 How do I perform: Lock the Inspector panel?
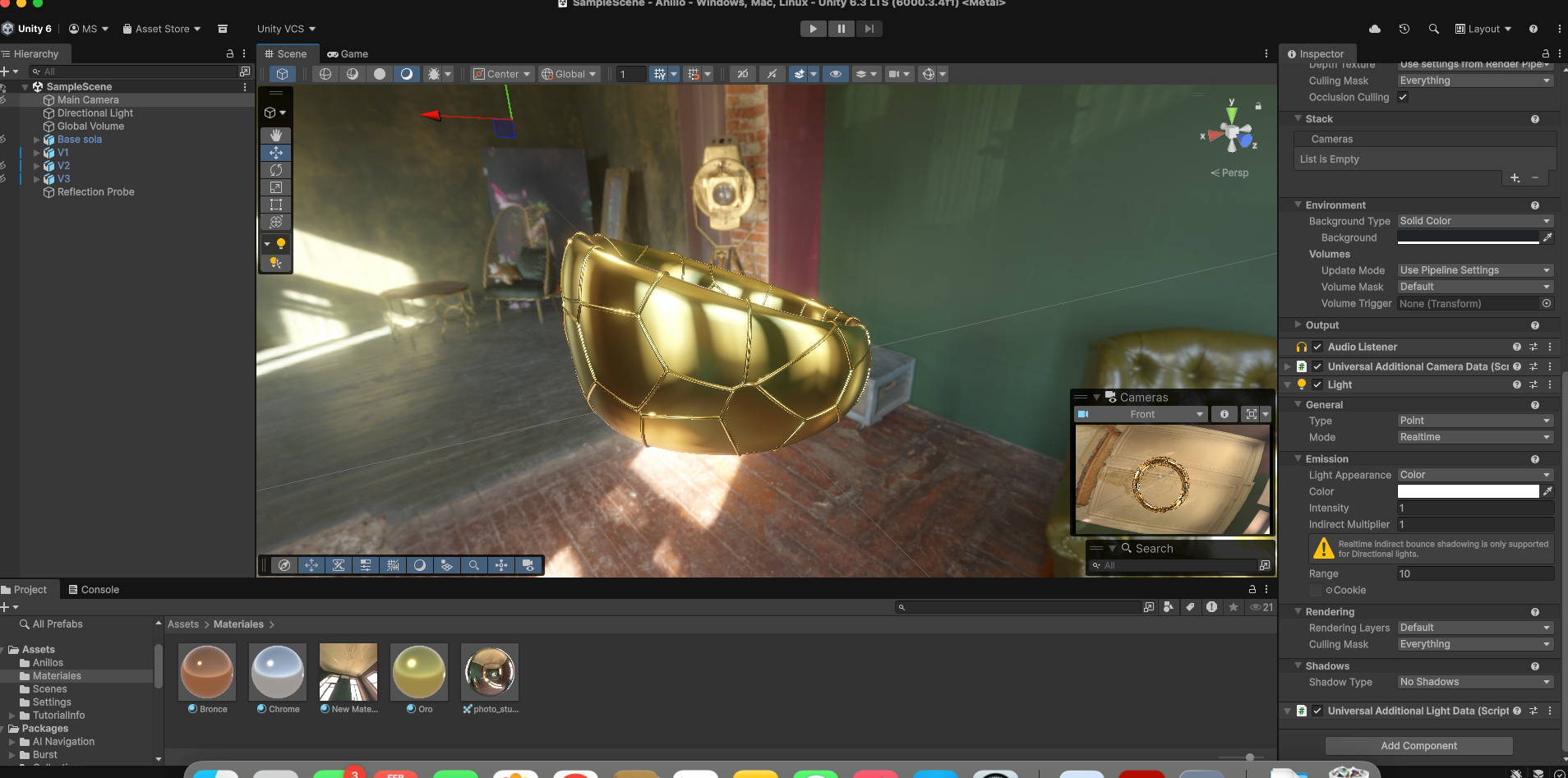tap(1545, 53)
